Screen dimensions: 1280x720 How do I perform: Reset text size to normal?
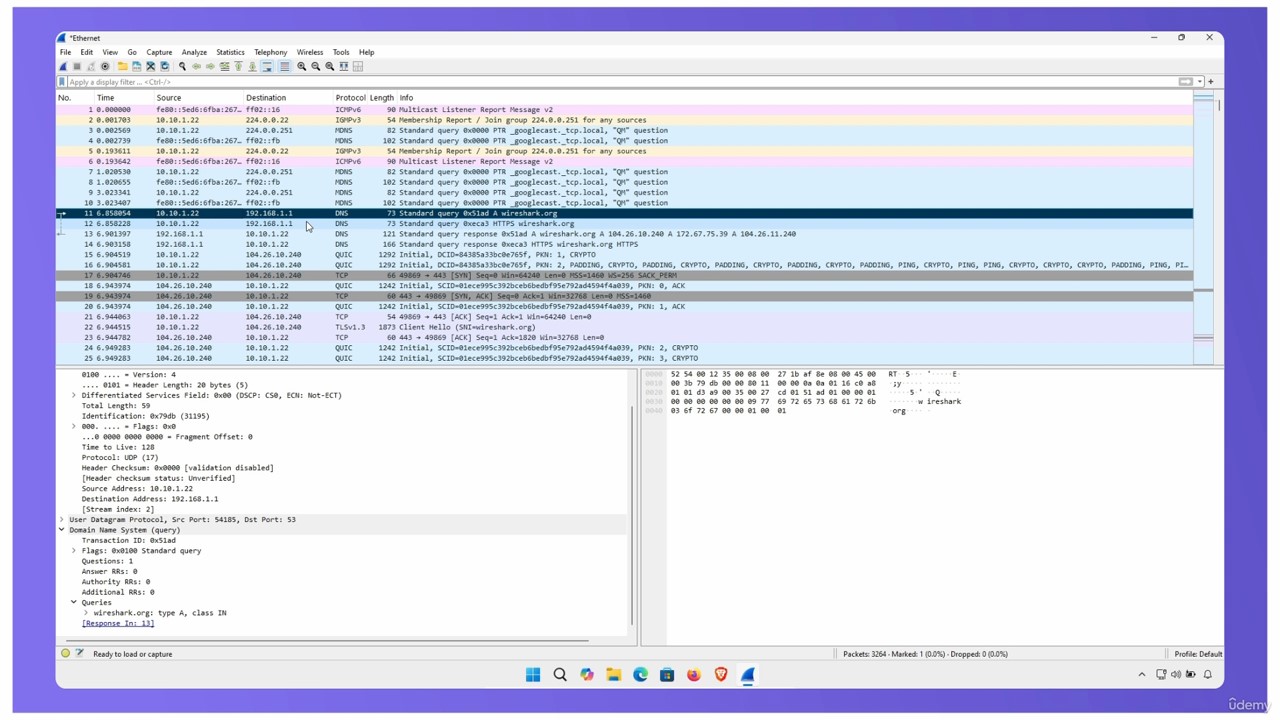(329, 67)
